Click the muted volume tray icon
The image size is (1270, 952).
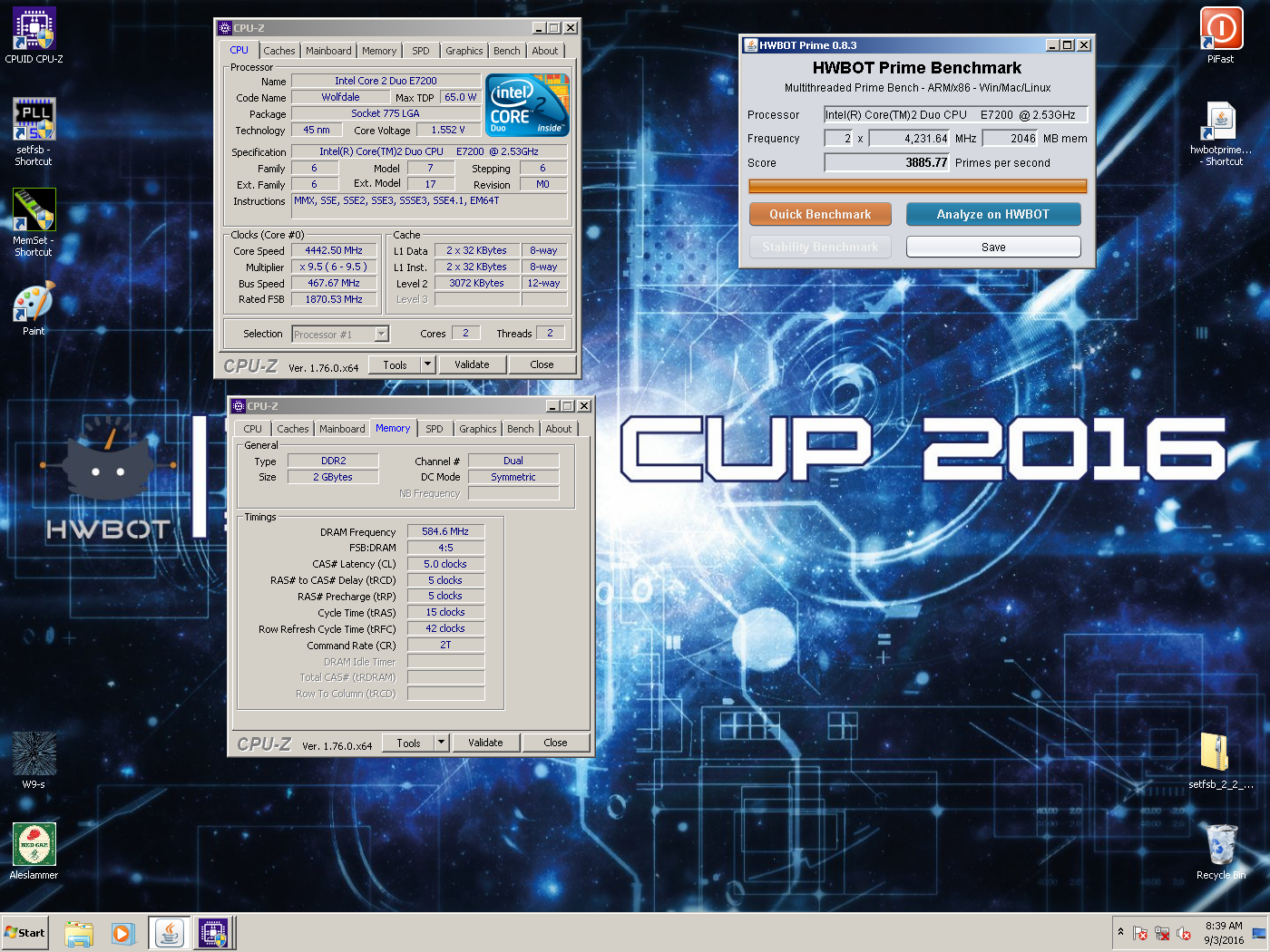click(1184, 933)
